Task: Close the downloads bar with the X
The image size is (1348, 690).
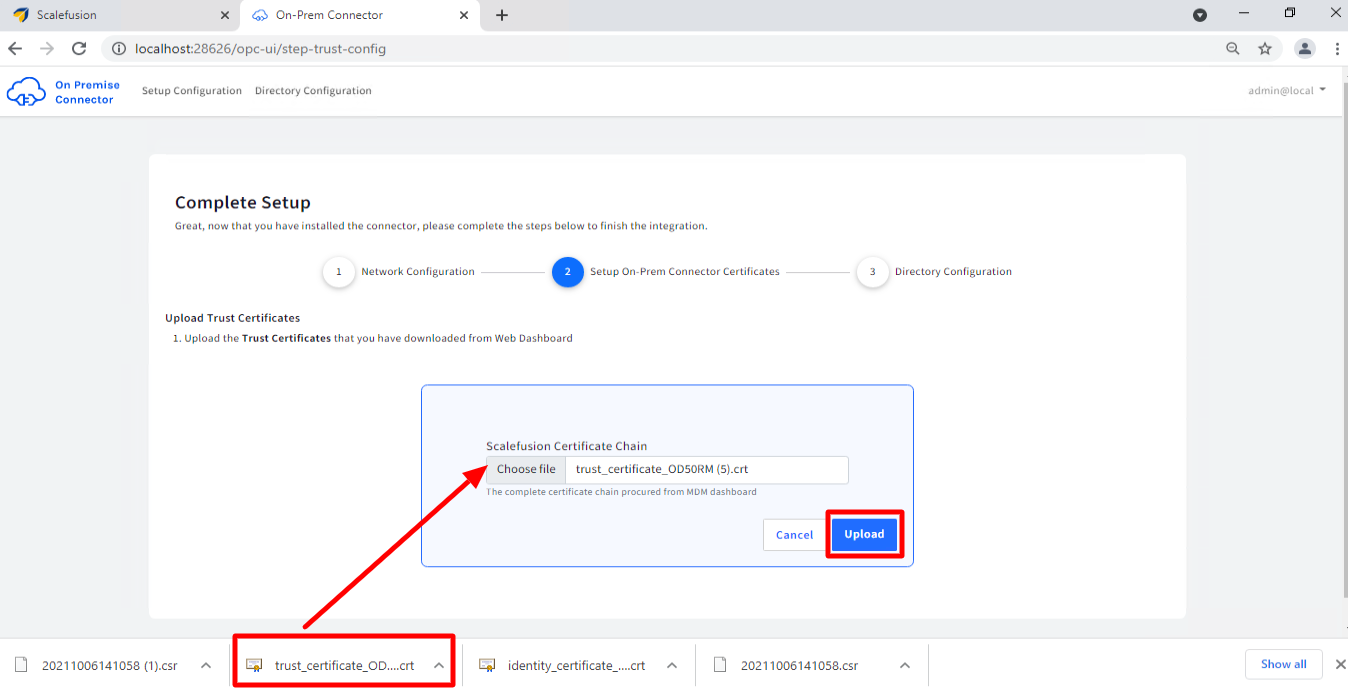Action: [x=1340, y=665]
